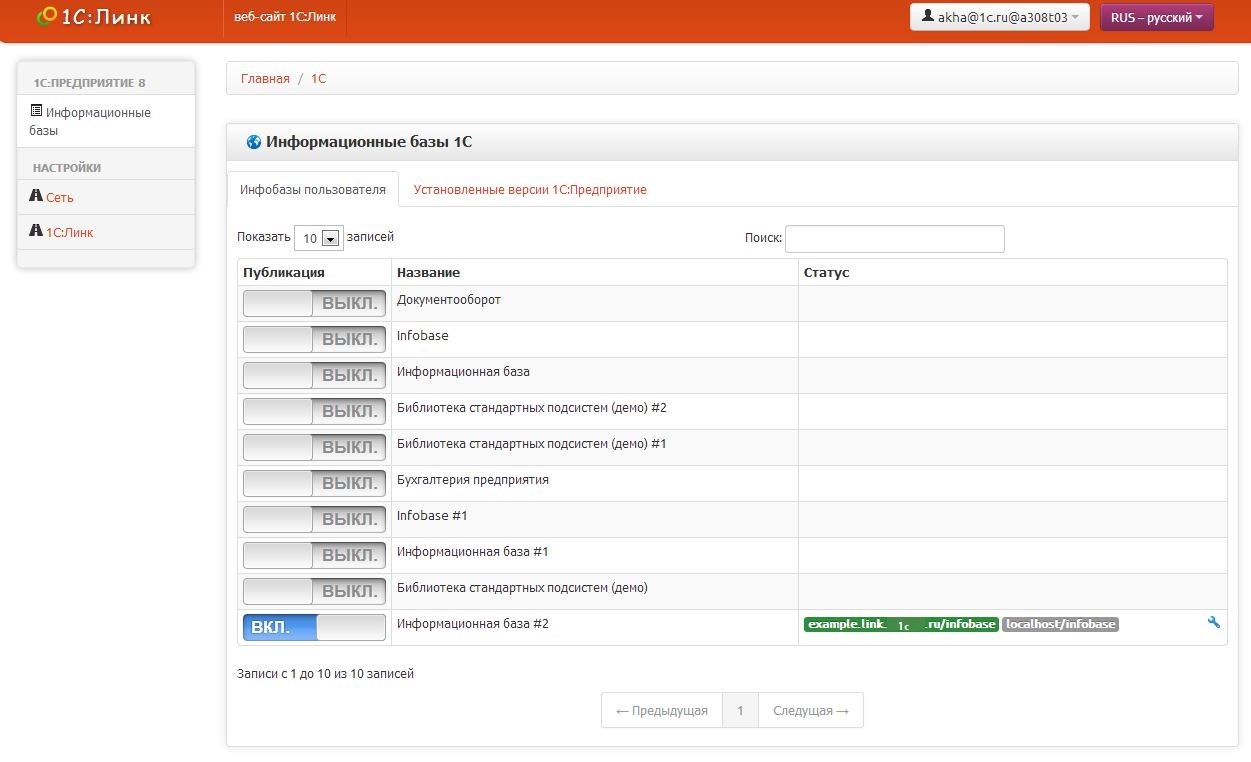
Task: Click the Информационные базы 1С panel title
Action: tap(369, 142)
